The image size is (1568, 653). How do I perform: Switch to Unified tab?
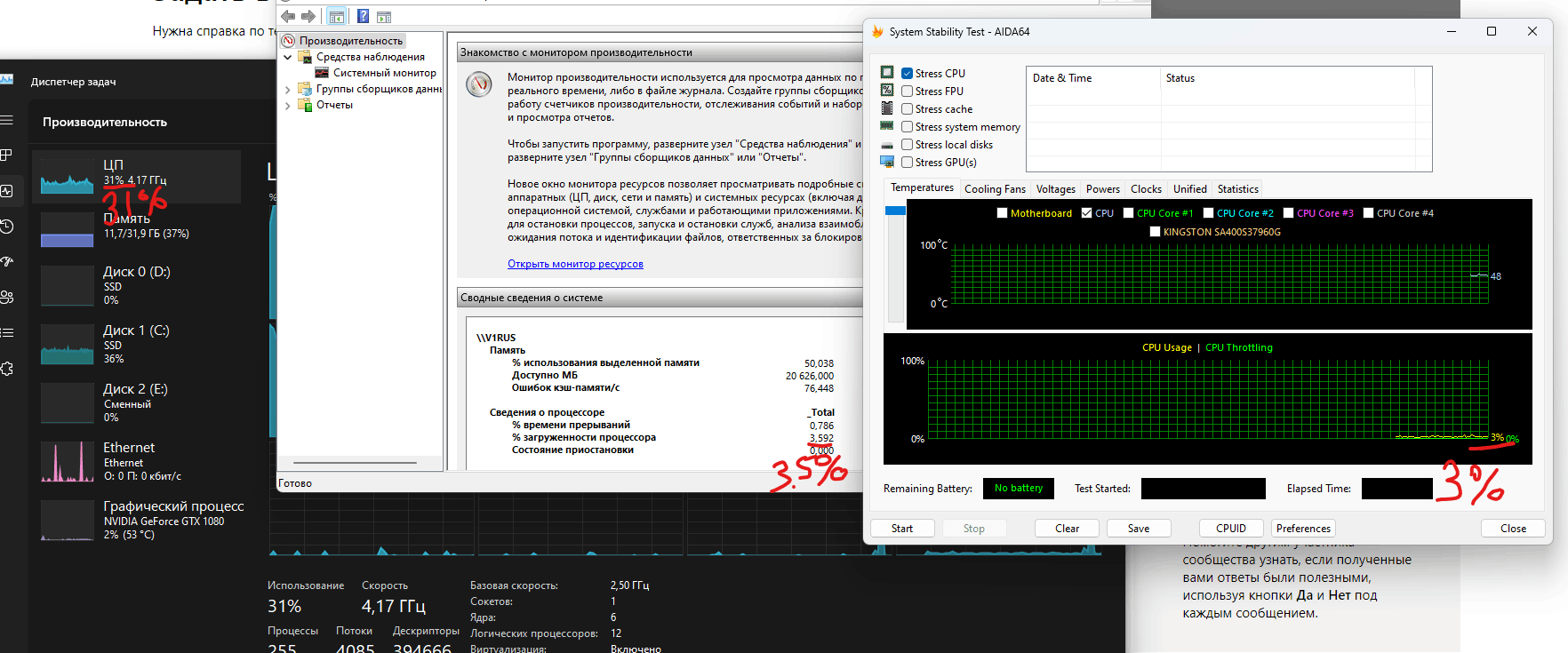coord(1190,189)
